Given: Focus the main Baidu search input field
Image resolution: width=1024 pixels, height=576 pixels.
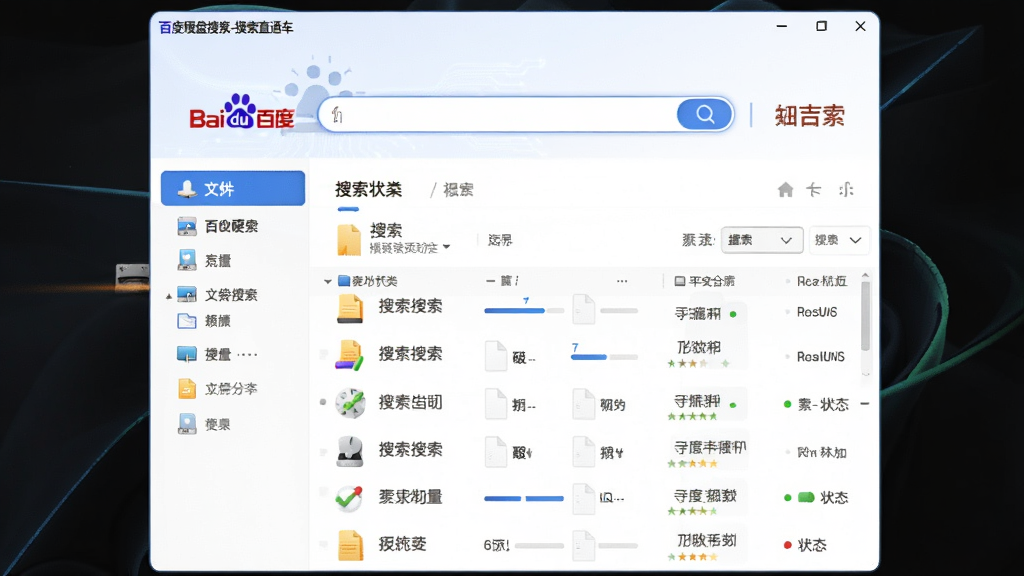Looking at the screenshot, I should [499, 115].
